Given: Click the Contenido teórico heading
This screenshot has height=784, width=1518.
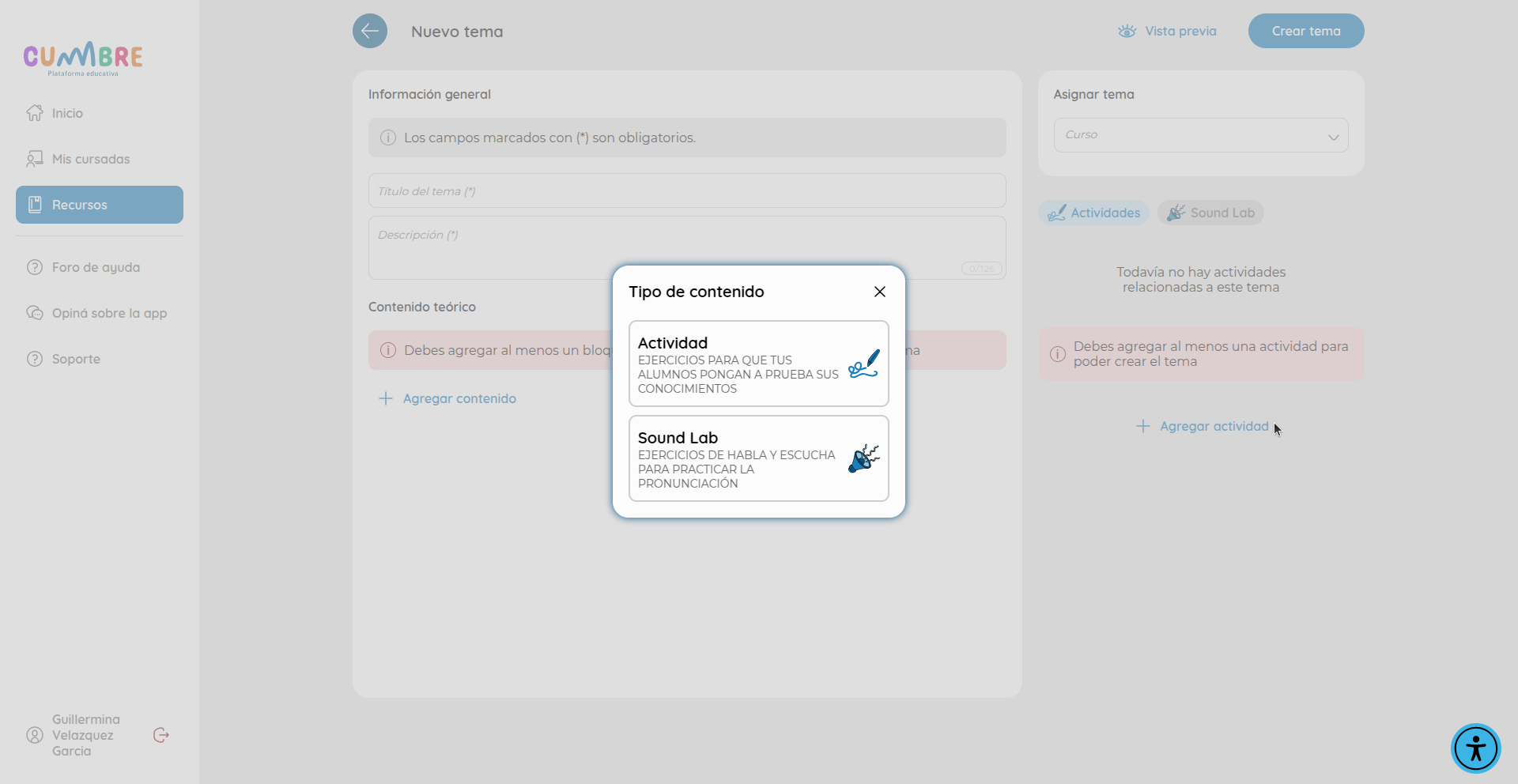Looking at the screenshot, I should [x=422, y=307].
